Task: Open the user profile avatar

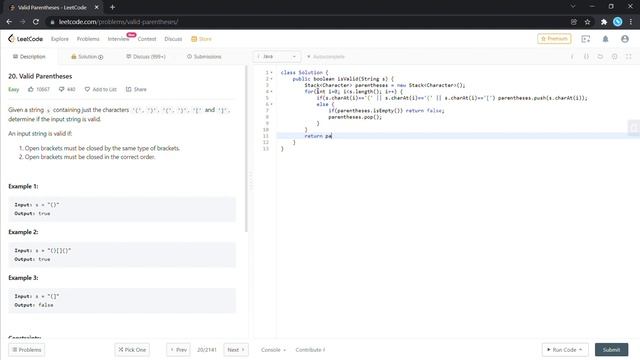Action: 624,39
